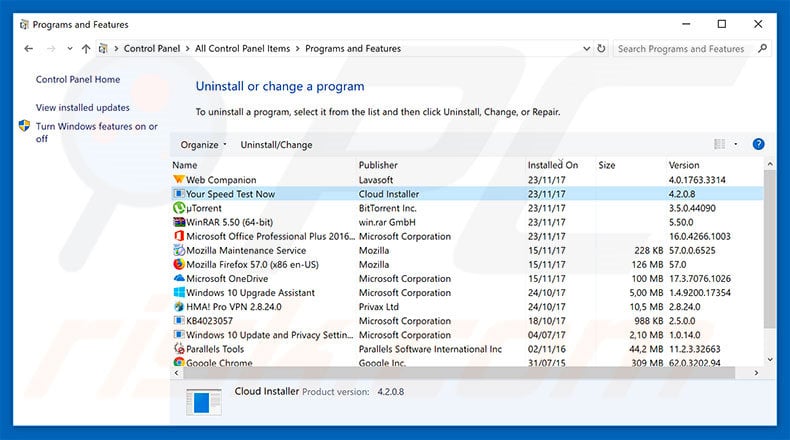Go forward with the forward arrow
This screenshot has height=440, width=790.
click(x=51, y=48)
